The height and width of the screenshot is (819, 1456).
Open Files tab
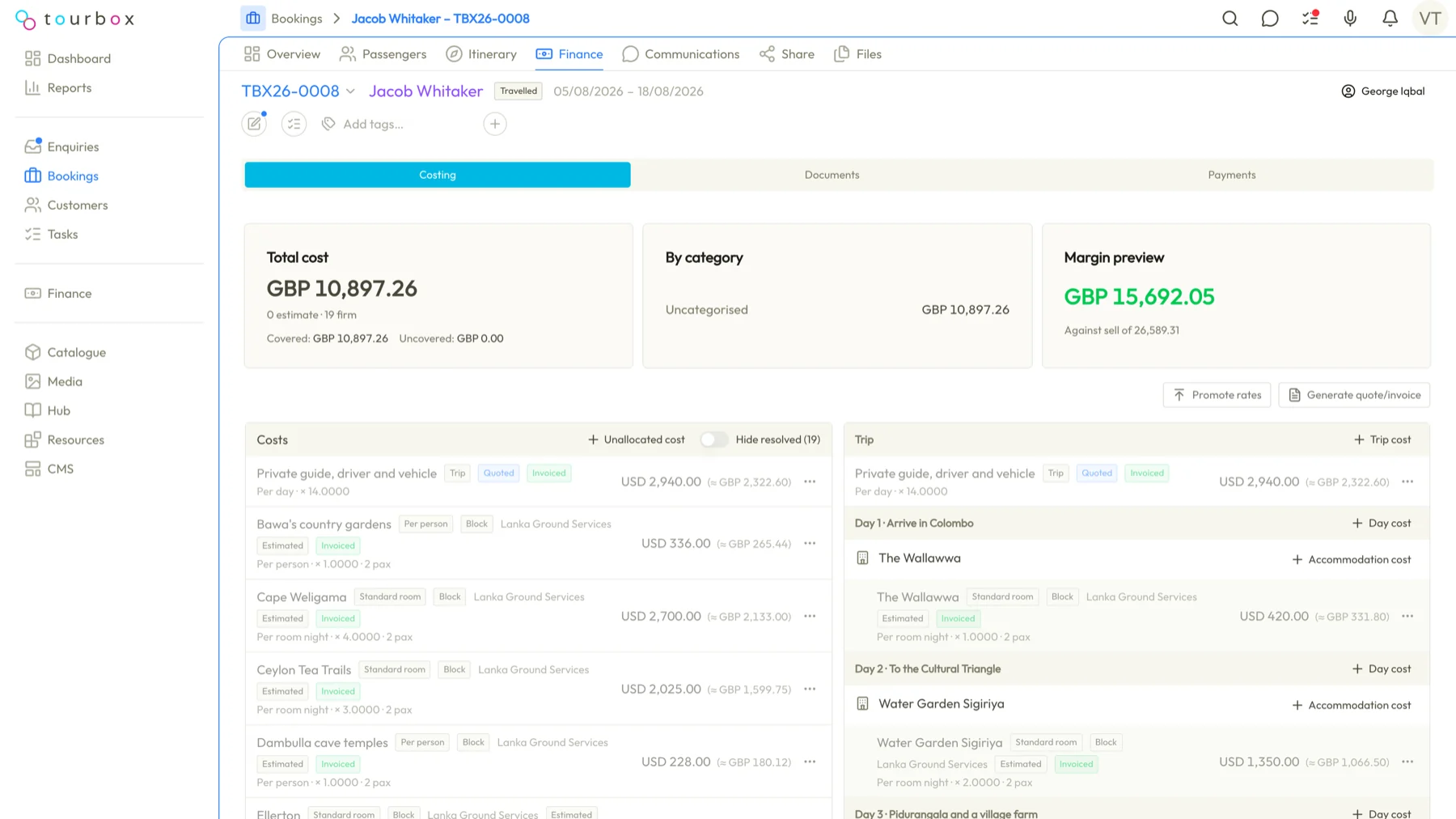pos(858,54)
